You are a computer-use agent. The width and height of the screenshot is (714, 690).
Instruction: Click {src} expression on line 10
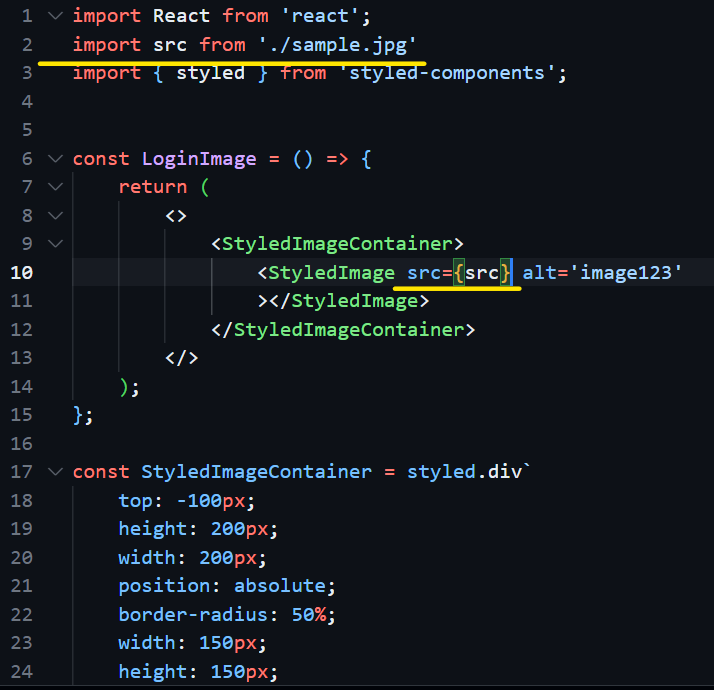482,273
